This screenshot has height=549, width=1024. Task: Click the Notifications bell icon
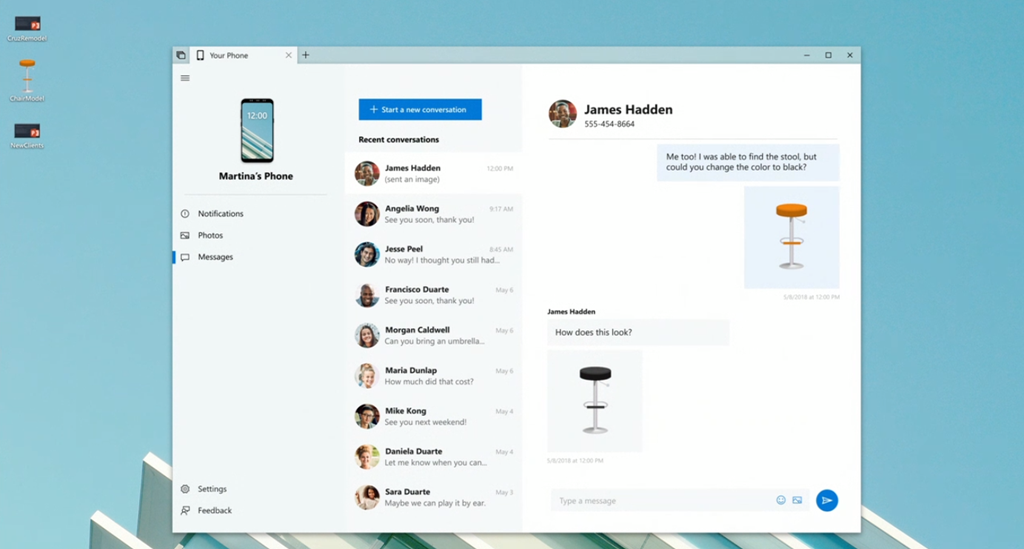[x=185, y=213]
